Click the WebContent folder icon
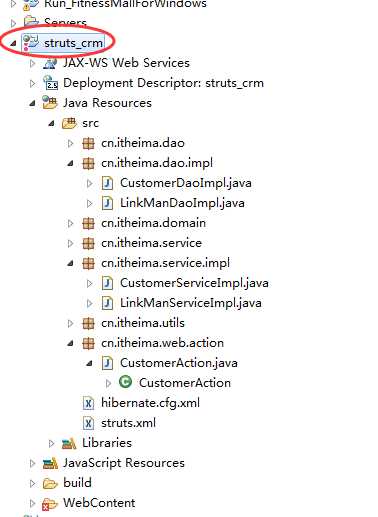378x517 pixels. [50, 504]
